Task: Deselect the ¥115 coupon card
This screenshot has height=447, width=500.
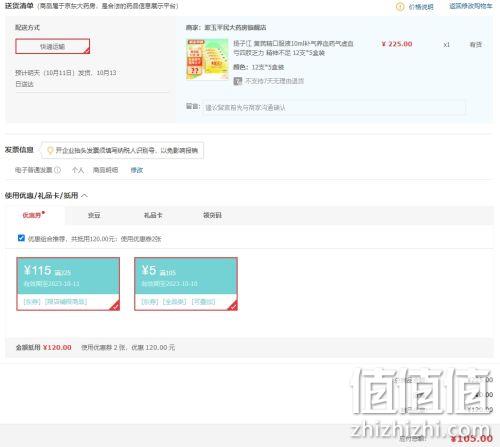Action: click(x=68, y=284)
